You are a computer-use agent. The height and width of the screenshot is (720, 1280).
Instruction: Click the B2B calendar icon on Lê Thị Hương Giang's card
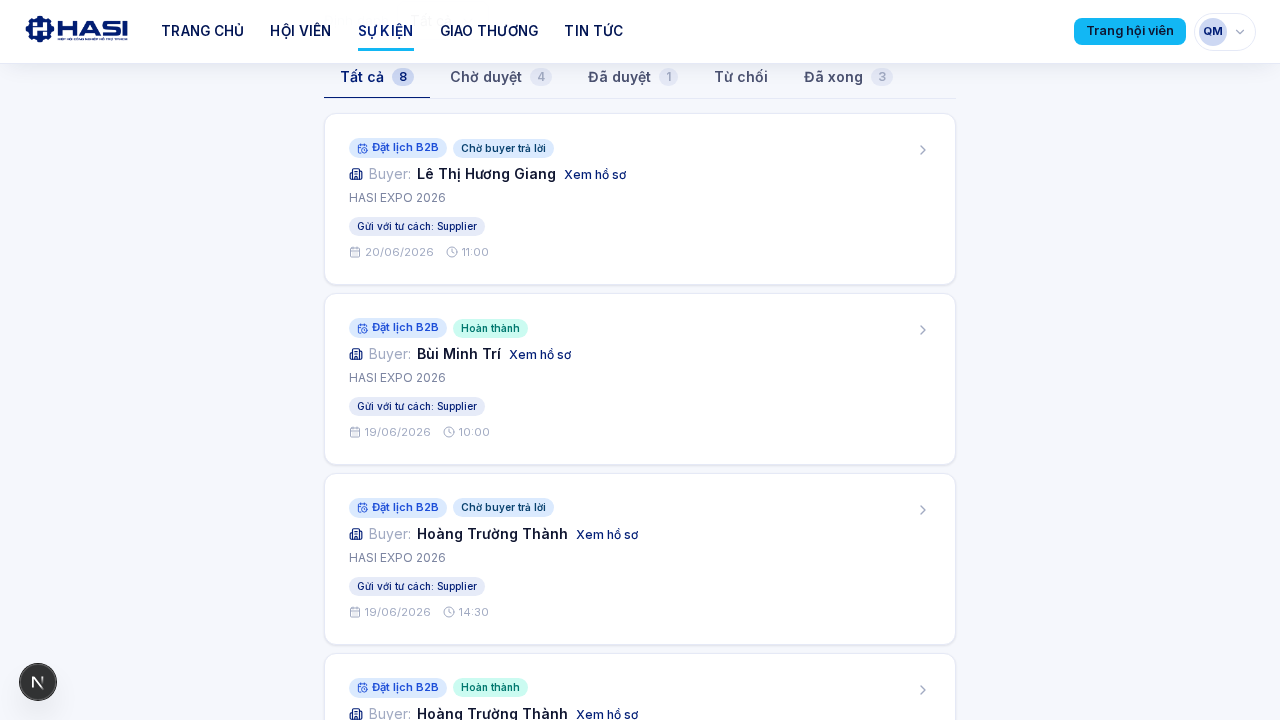(362, 148)
